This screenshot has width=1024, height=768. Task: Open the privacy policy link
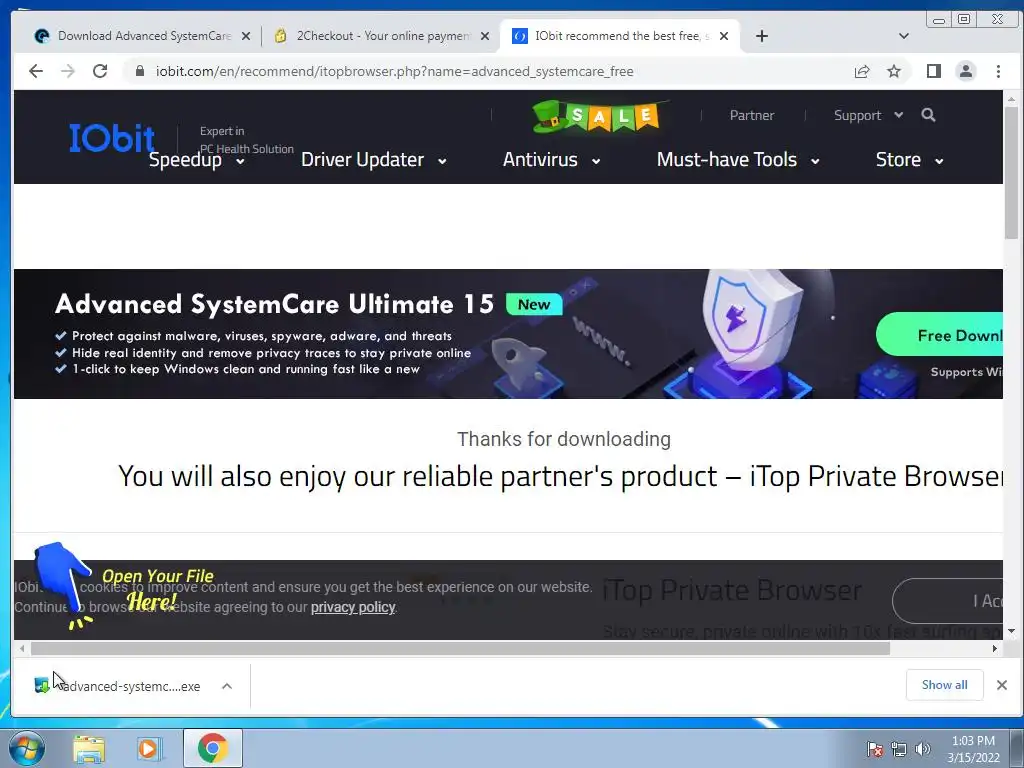pos(353,607)
